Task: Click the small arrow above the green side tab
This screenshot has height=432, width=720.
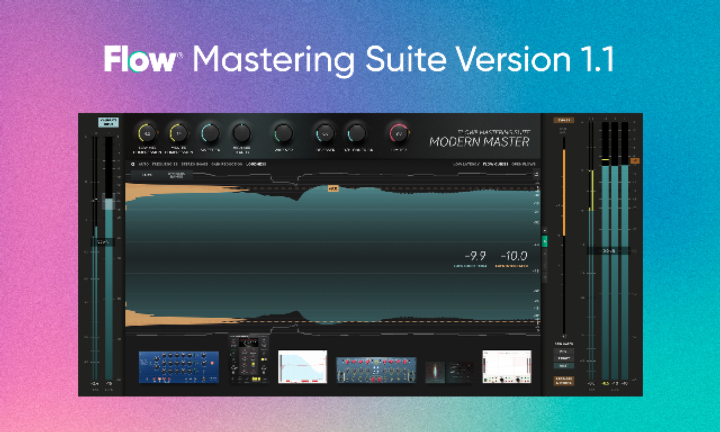Action: coord(545,230)
